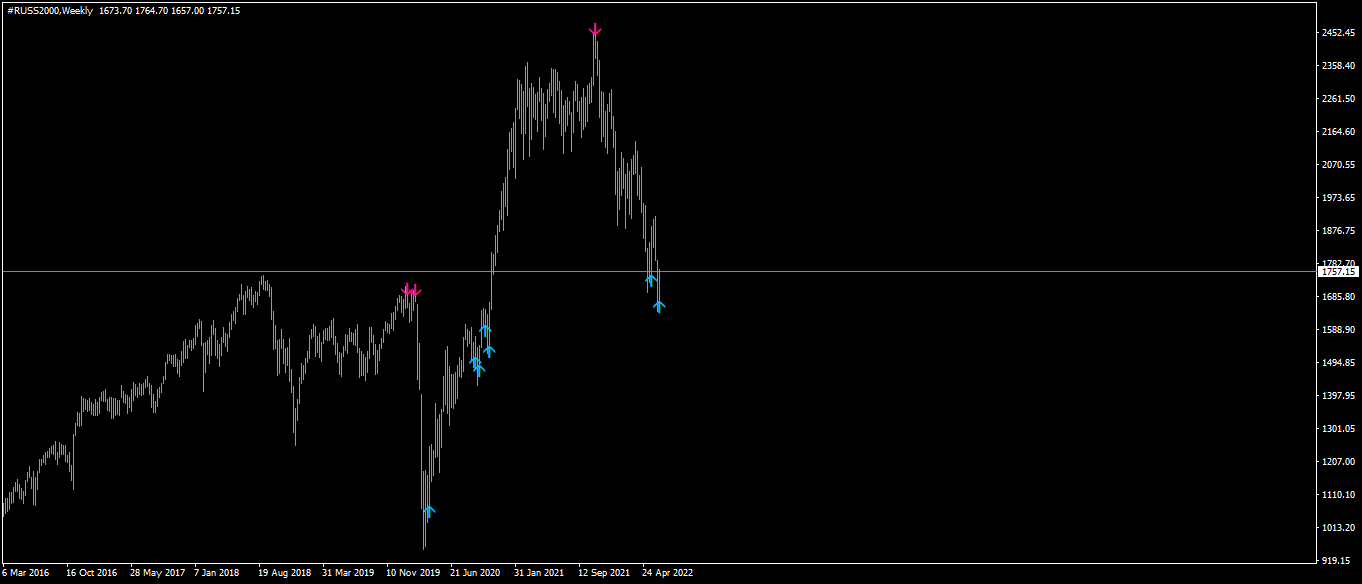The height and width of the screenshot is (584, 1362).
Task: Click the 919.15 price axis label
Action: pyautogui.click(x=1338, y=561)
